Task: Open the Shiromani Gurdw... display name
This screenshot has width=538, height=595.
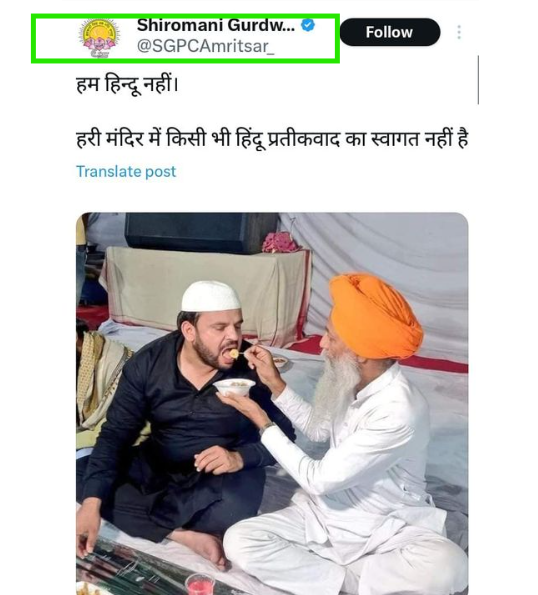Action: 216,25
